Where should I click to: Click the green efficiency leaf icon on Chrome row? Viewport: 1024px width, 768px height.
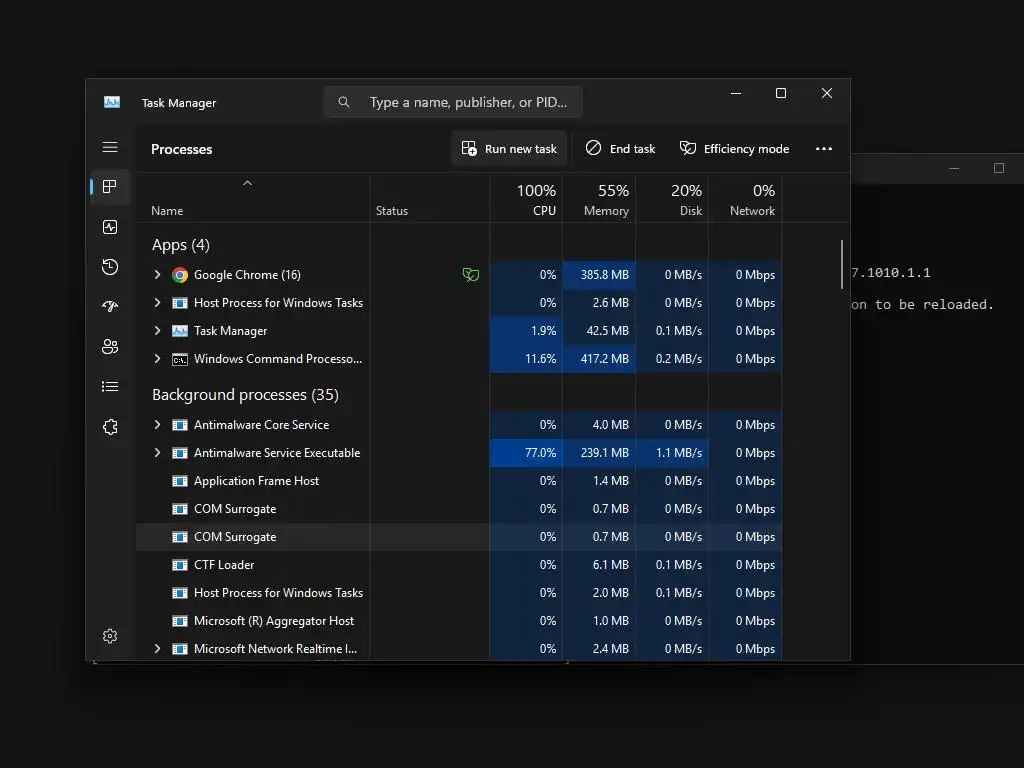pos(470,275)
